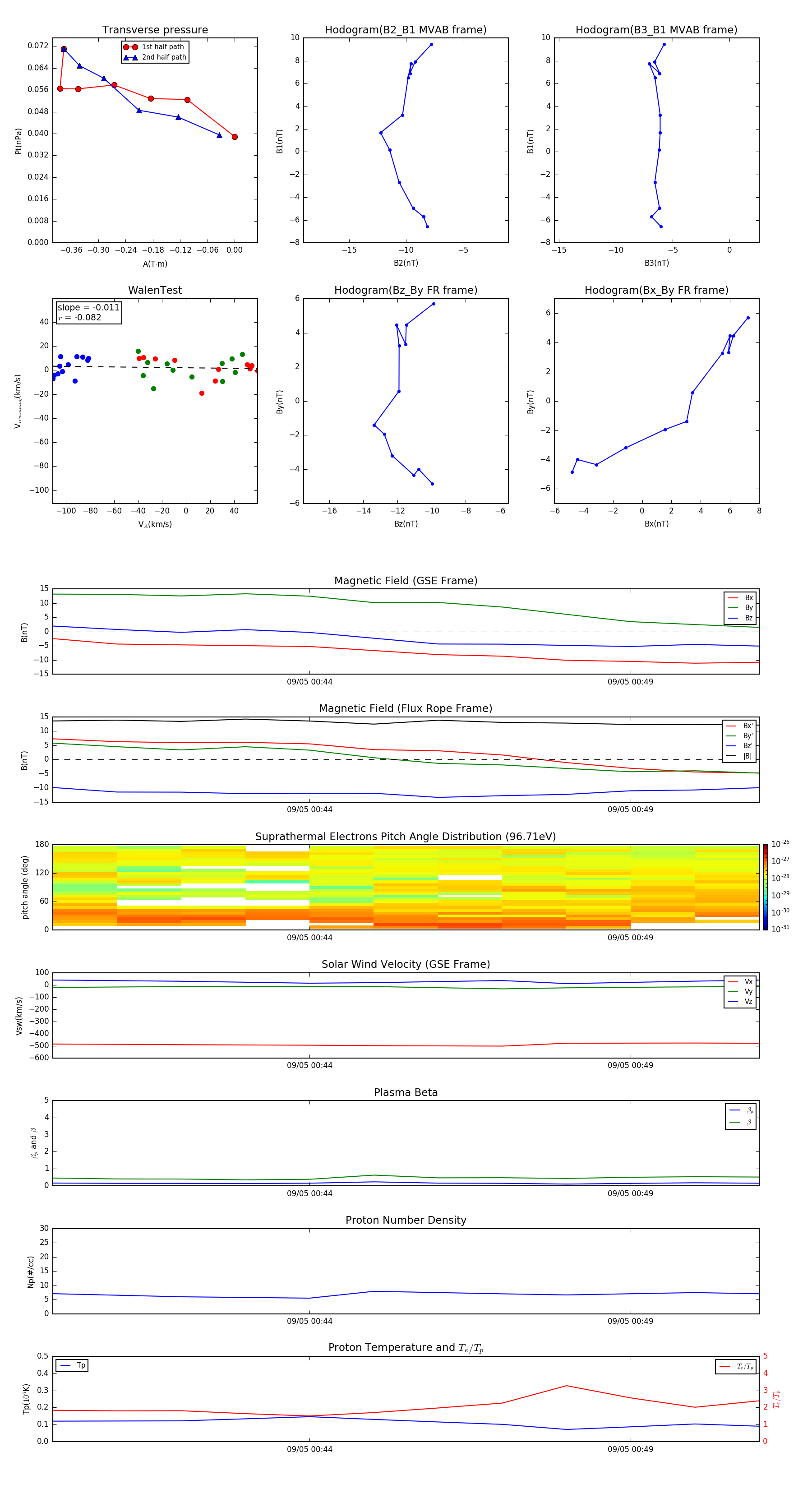Click the 'Vremaining(km/s)' y-axis label
Screen dimensions: 812x1489
click(x=18, y=401)
